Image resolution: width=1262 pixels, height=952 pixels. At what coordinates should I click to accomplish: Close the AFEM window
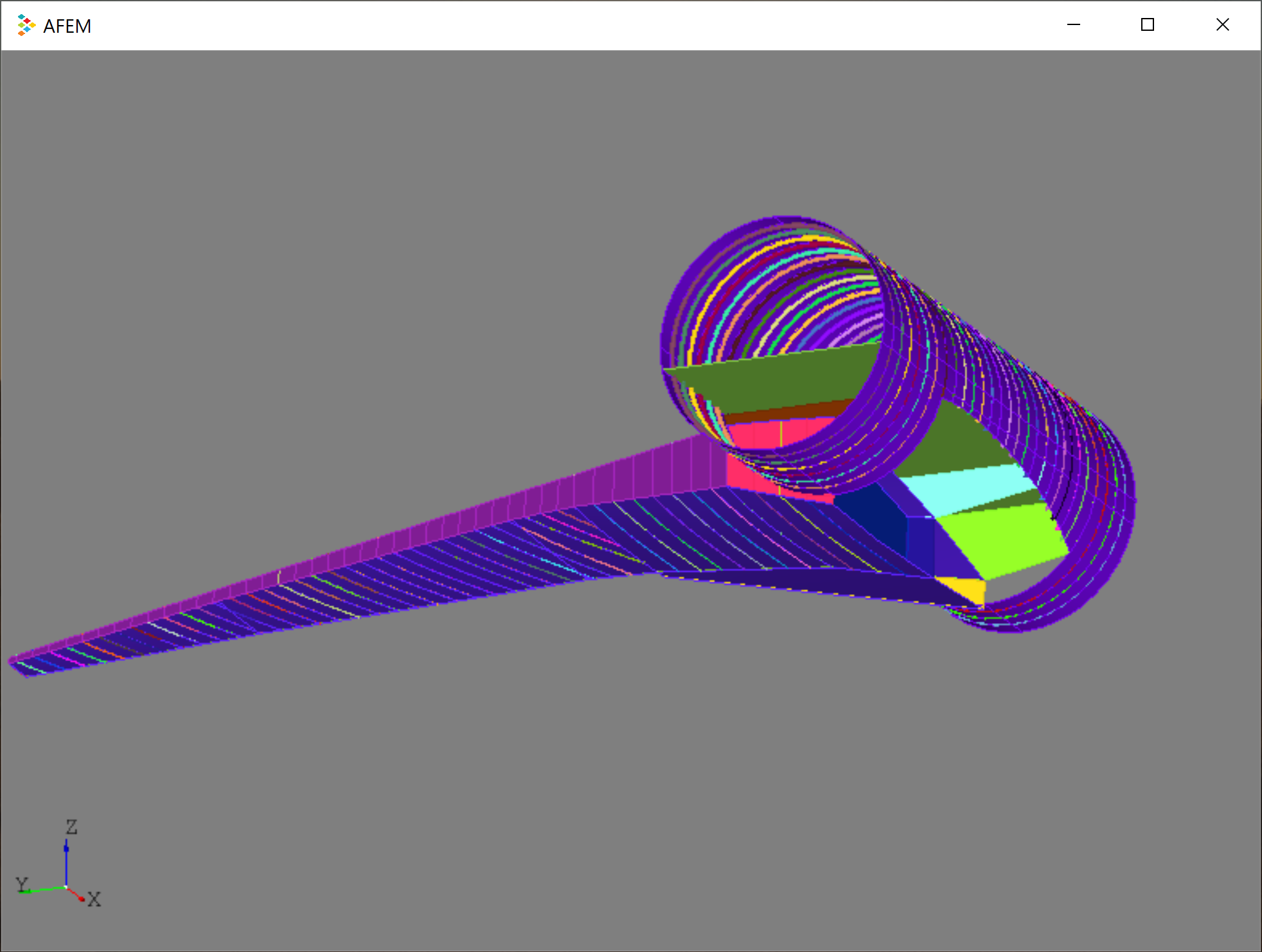pos(1223,25)
